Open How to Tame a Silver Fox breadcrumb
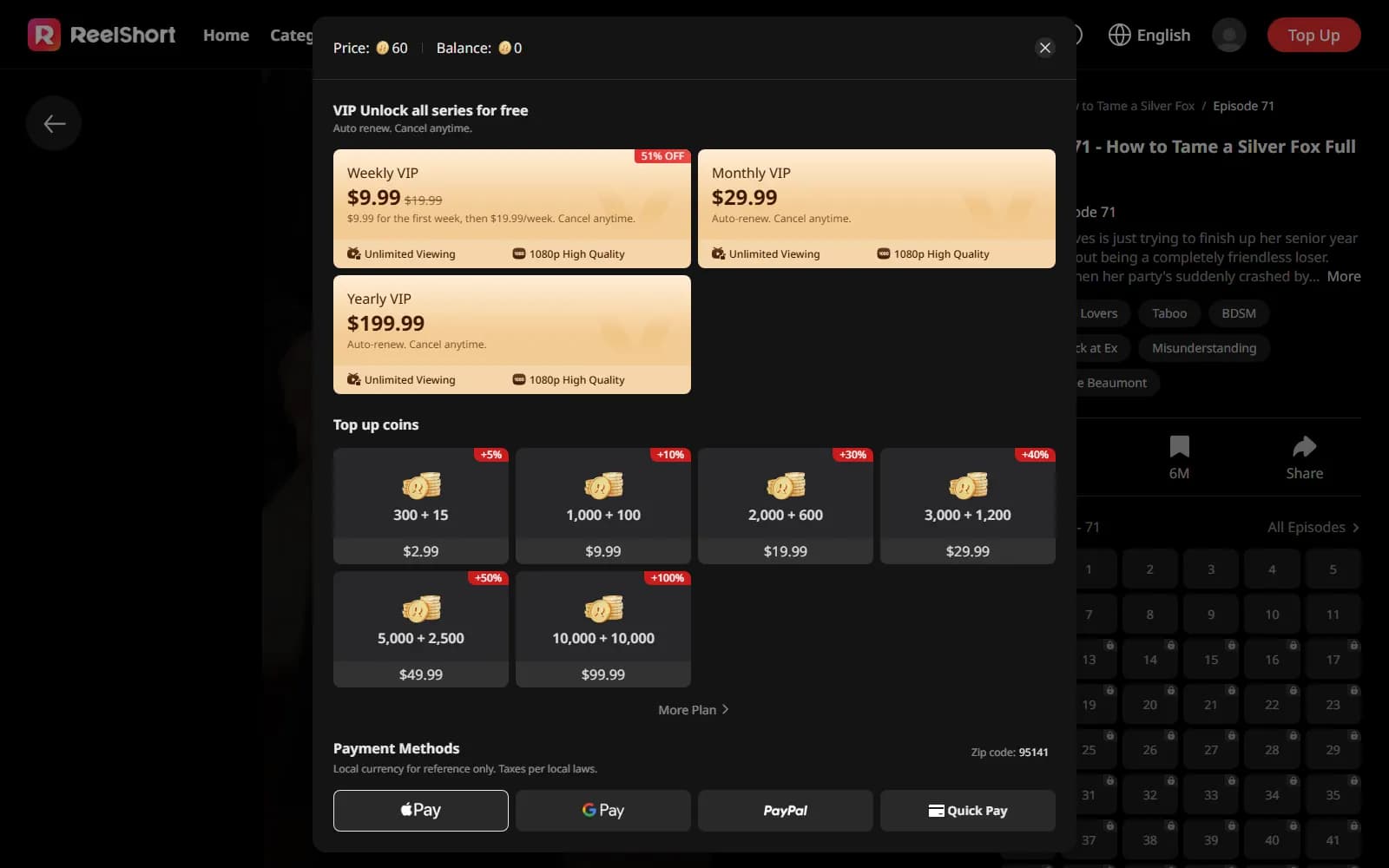Viewport: 1389px width, 868px height. [x=1136, y=106]
